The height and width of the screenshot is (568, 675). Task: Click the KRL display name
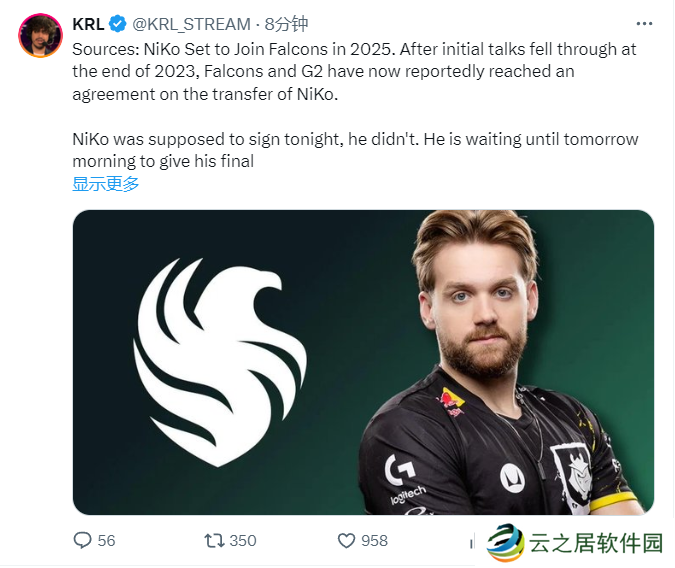[88, 24]
